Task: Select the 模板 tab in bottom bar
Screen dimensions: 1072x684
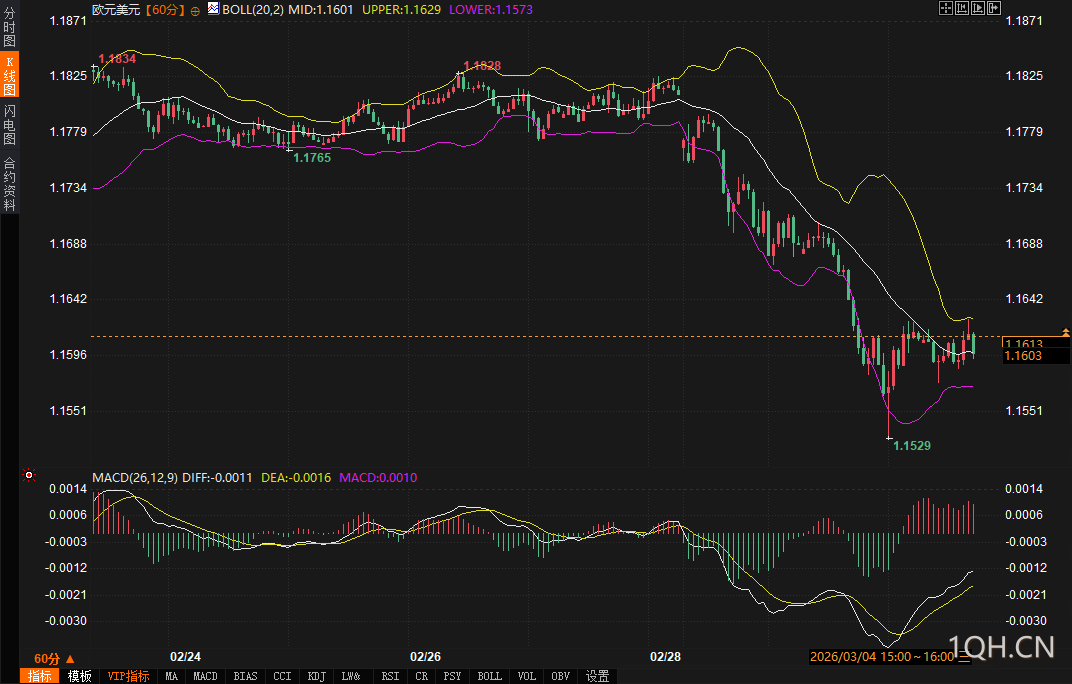Action: point(80,676)
